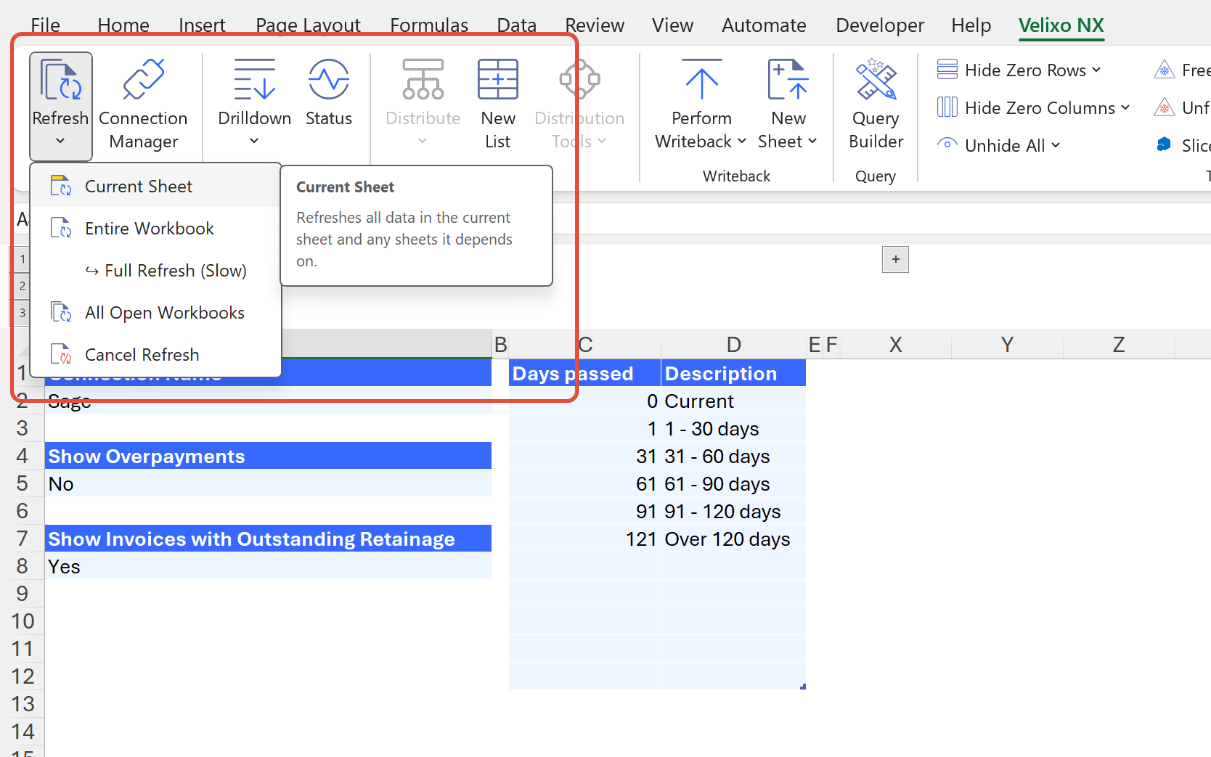The width and height of the screenshot is (1211, 757).
Task: Click the '31 - 60 days' cell
Action: click(x=734, y=456)
